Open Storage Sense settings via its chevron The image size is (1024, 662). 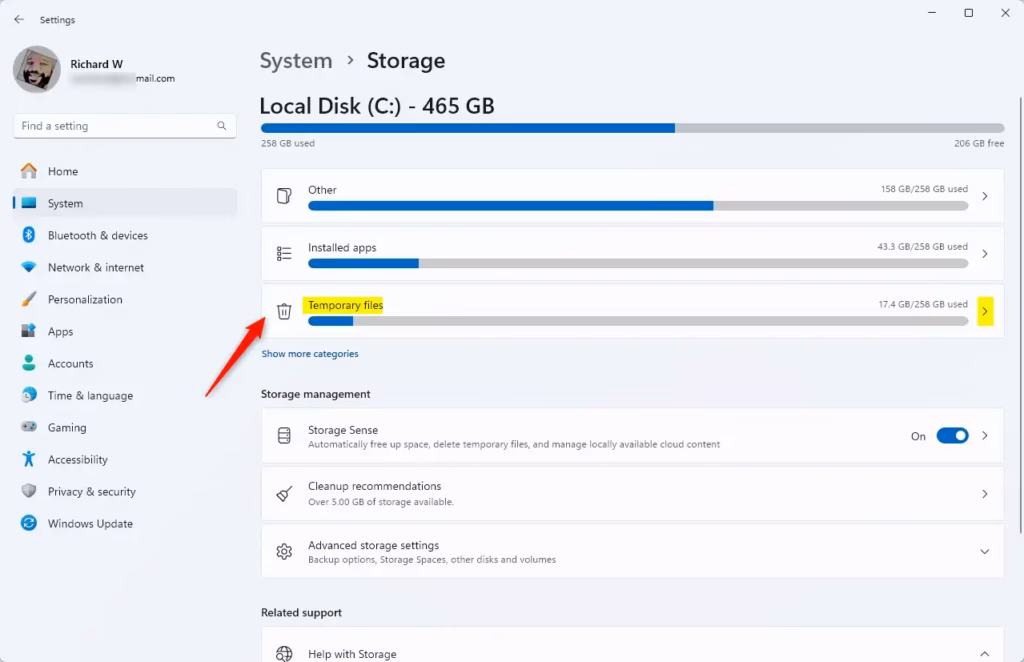click(x=985, y=435)
